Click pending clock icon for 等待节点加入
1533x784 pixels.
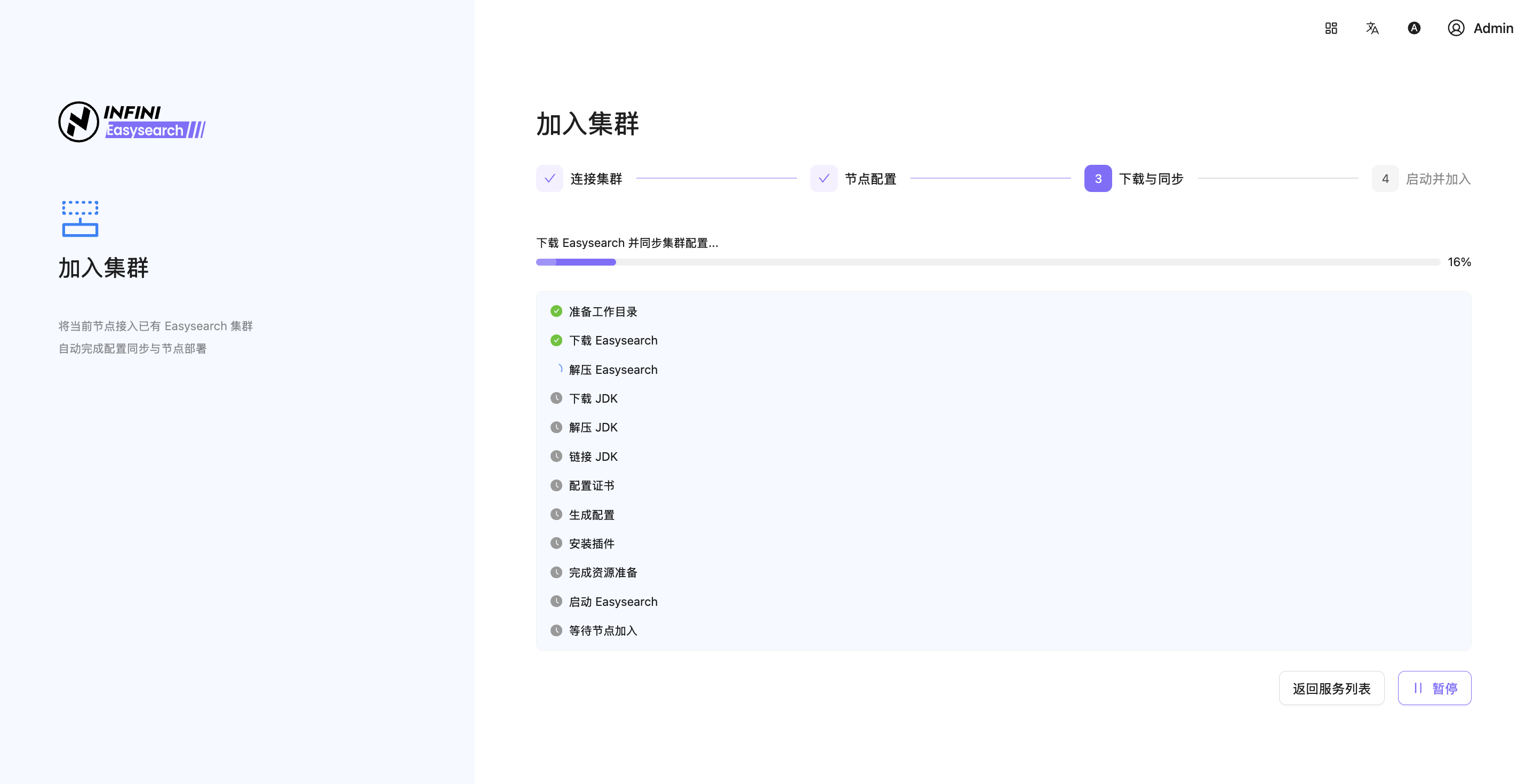click(x=556, y=630)
